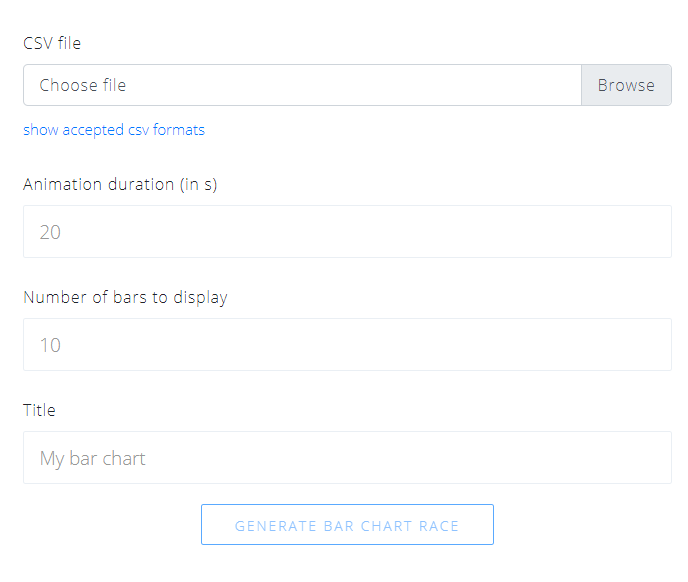Select the Title text input field
Viewport: 688px width, 582px height.
(347, 458)
